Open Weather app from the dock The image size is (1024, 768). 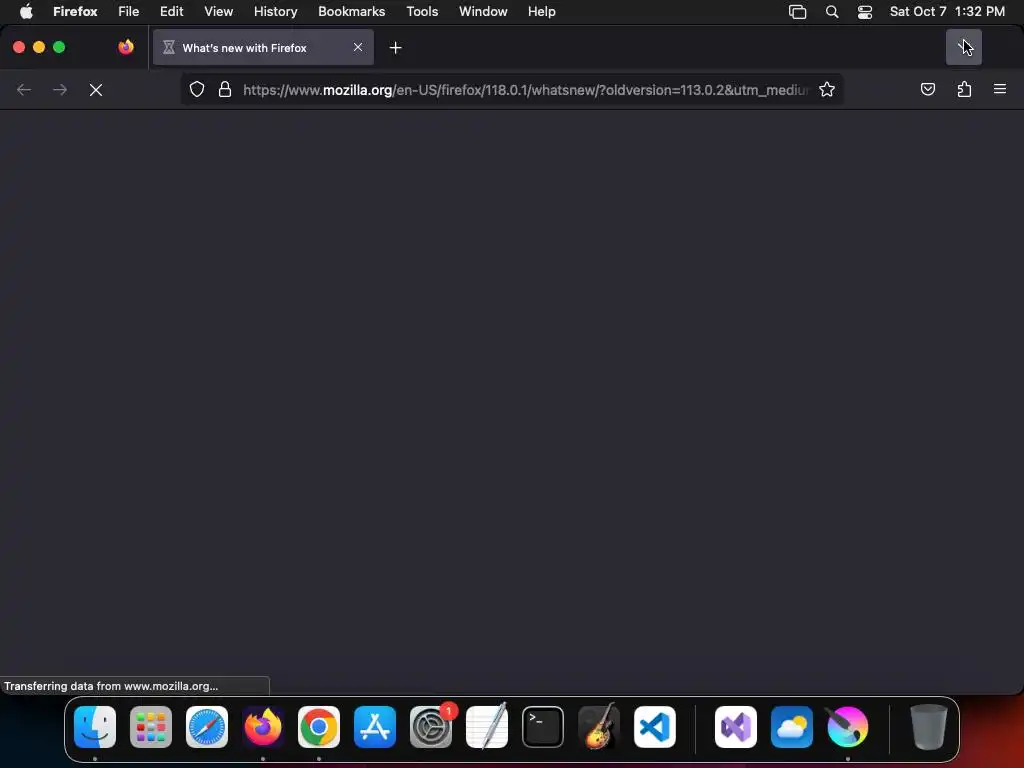pyautogui.click(x=792, y=727)
